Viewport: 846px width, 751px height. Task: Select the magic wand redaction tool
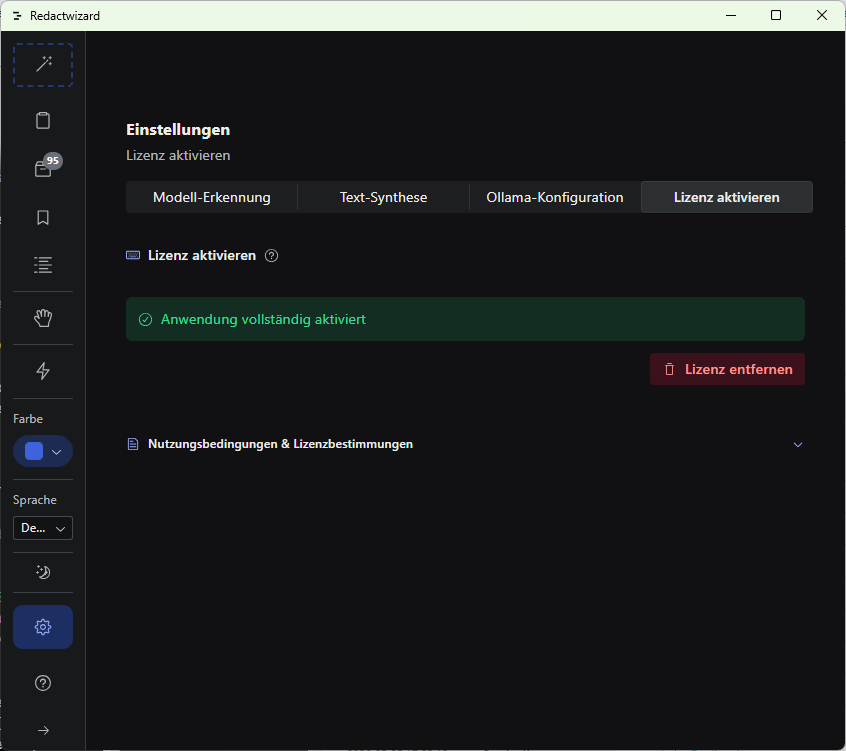[43, 65]
